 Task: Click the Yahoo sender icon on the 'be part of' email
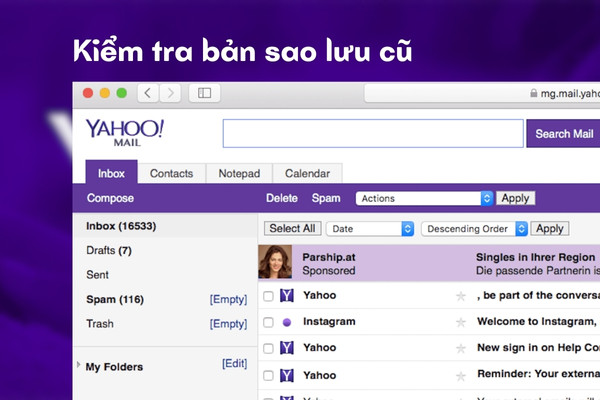[x=287, y=296]
